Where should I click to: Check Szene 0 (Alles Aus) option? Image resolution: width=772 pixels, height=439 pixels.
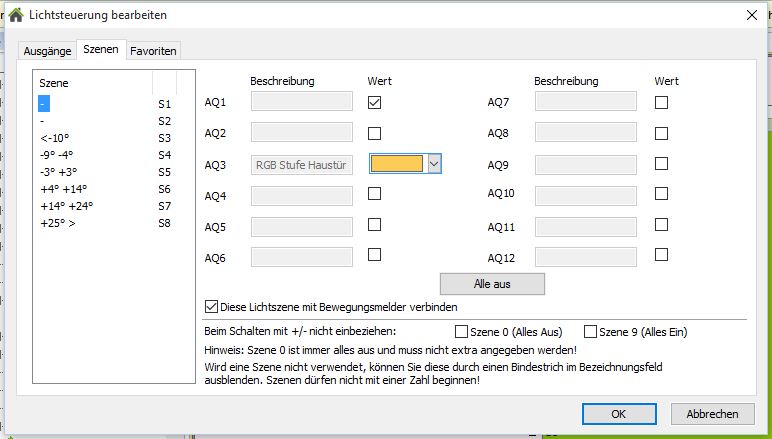[x=462, y=332]
